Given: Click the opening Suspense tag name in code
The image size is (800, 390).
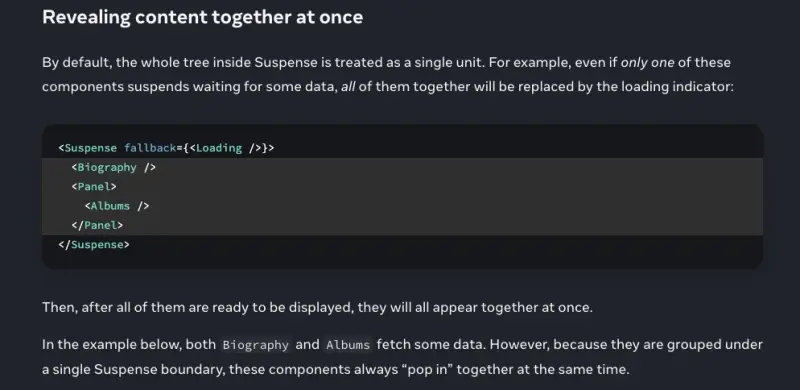Looking at the screenshot, I should pyautogui.click(x=91, y=148).
